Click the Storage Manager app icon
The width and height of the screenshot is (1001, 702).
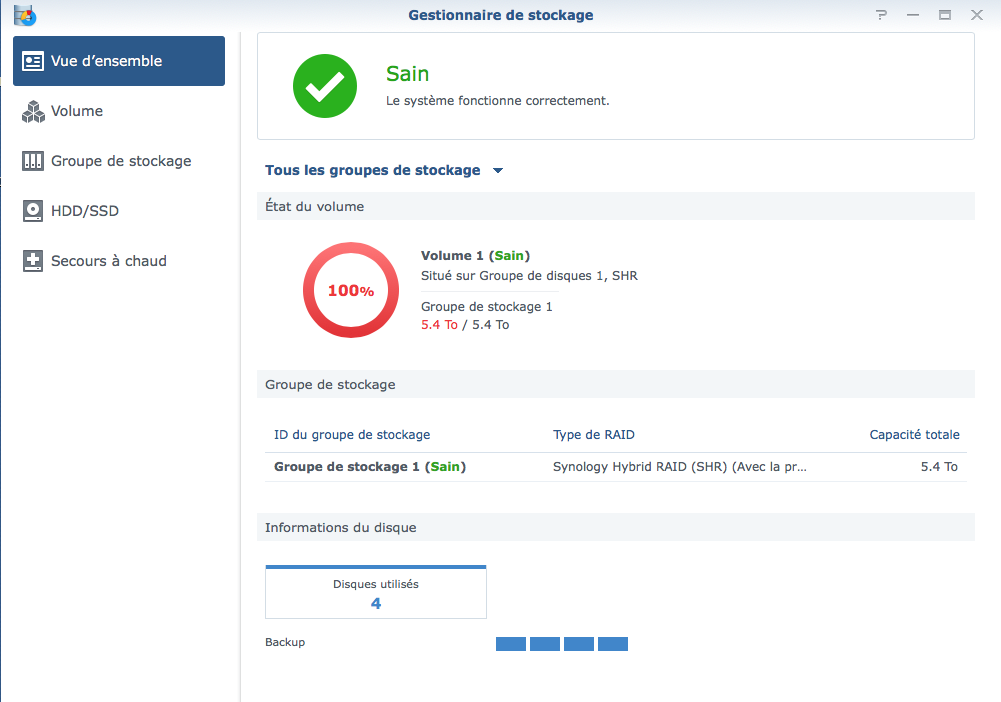(x=25, y=15)
